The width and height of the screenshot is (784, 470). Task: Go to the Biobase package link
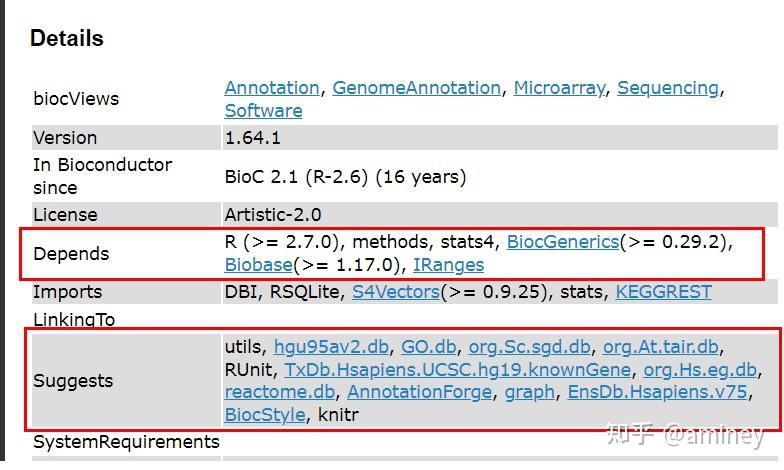(x=258, y=265)
